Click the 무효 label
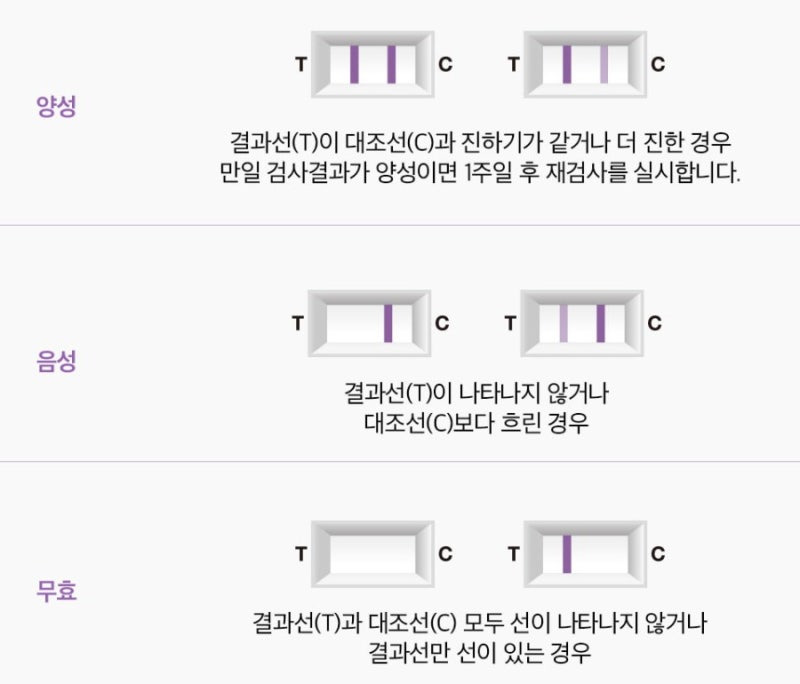This screenshot has height=684, width=800. (56, 591)
